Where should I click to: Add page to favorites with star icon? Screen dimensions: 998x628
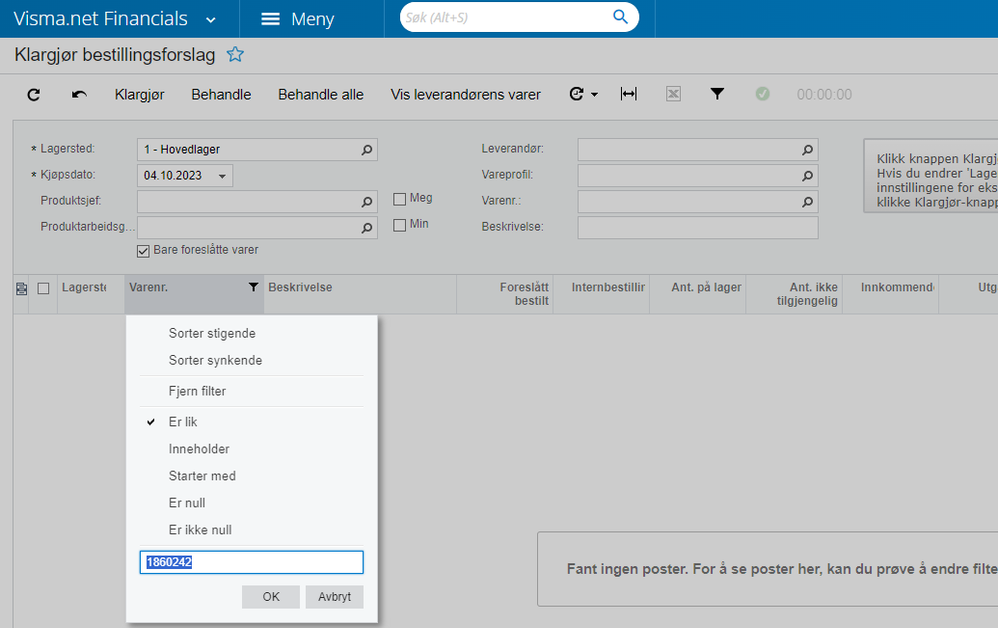pos(235,55)
